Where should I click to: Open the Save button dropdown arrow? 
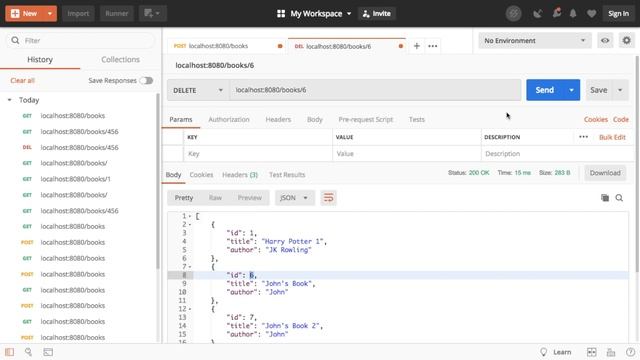tap(620, 90)
